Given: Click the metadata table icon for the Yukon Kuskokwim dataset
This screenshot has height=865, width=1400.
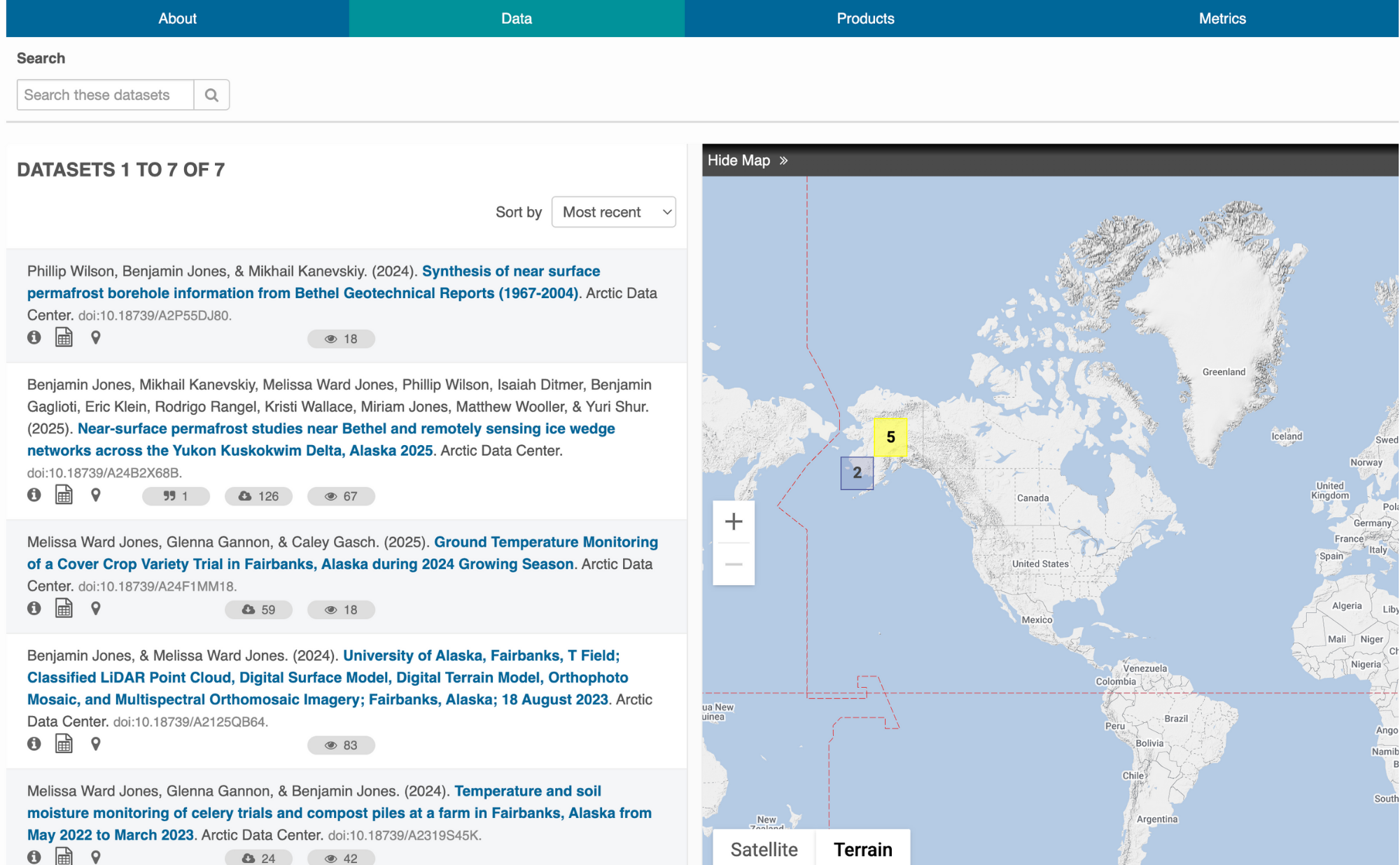Looking at the screenshot, I should point(64,495).
